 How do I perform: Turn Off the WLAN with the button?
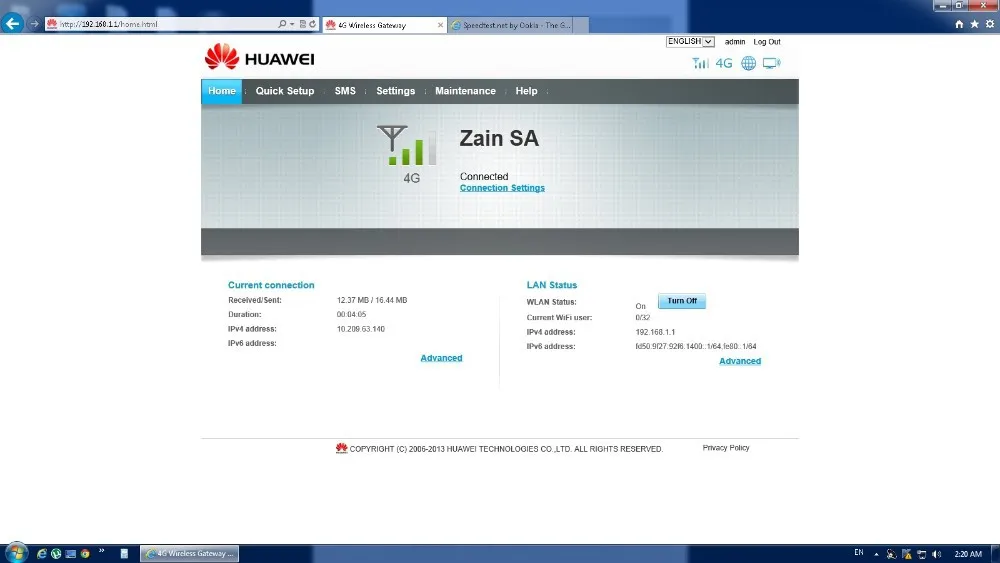pyautogui.click(x=682, y=301)
